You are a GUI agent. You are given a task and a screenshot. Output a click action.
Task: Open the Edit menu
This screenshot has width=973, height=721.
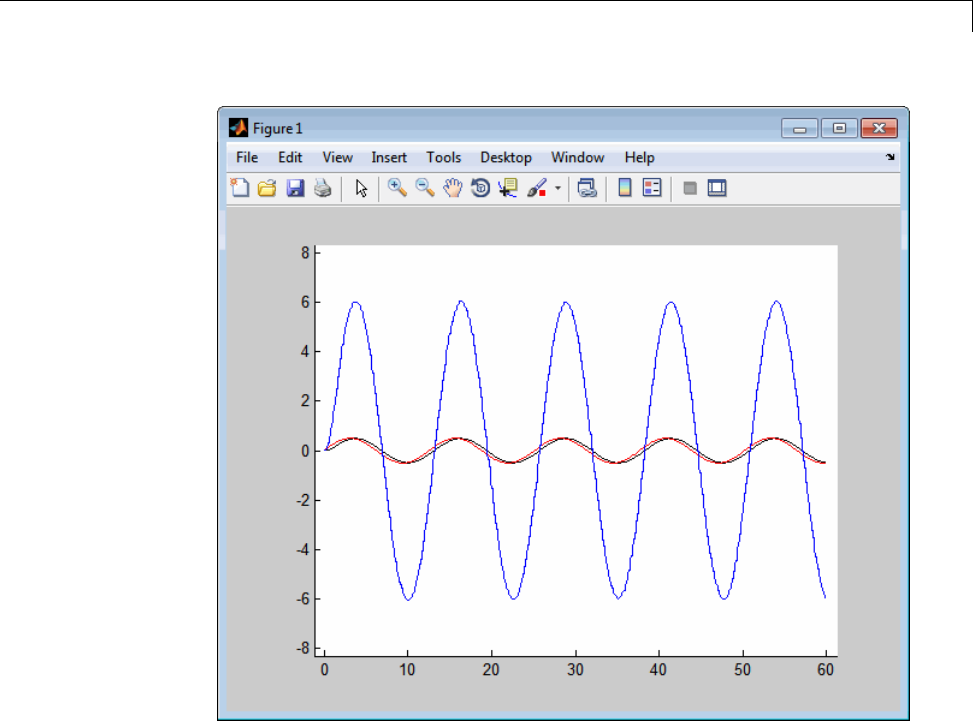[x=290, y=158]
